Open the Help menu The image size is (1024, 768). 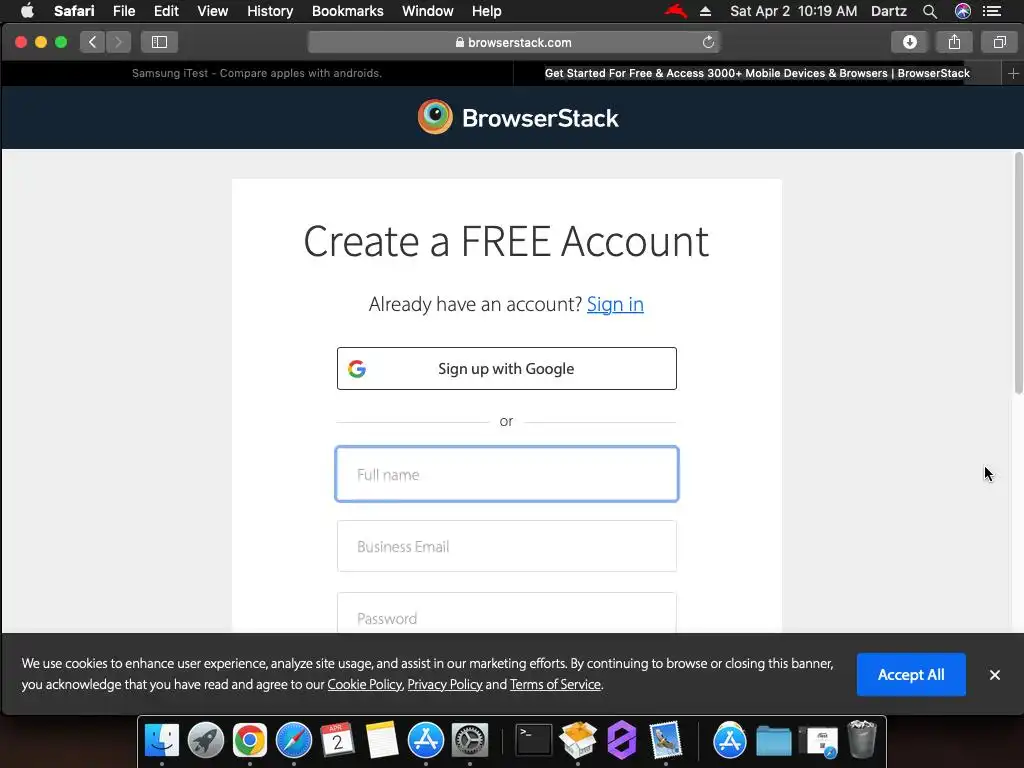[x=487, y=11]
